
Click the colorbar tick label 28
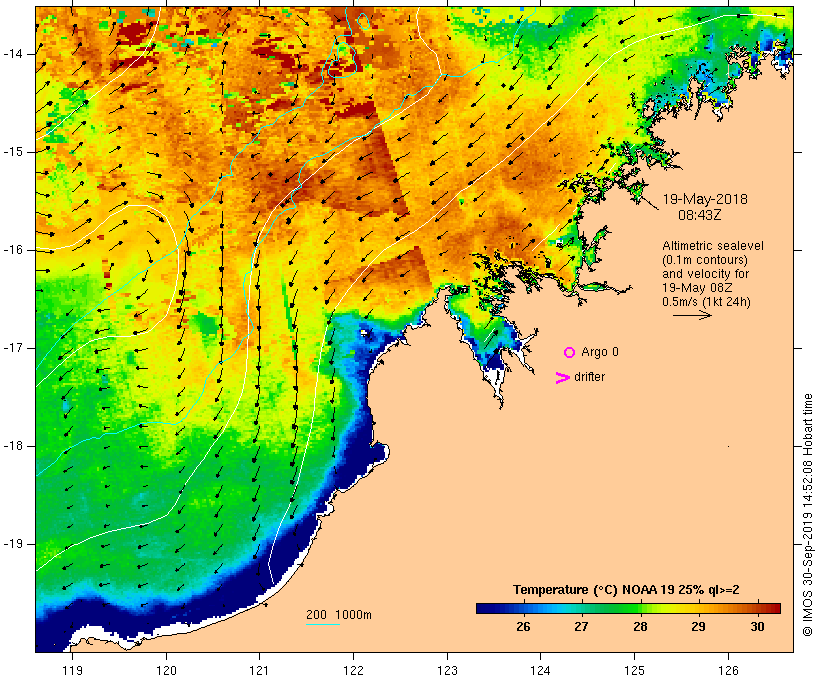coord(640,627)
